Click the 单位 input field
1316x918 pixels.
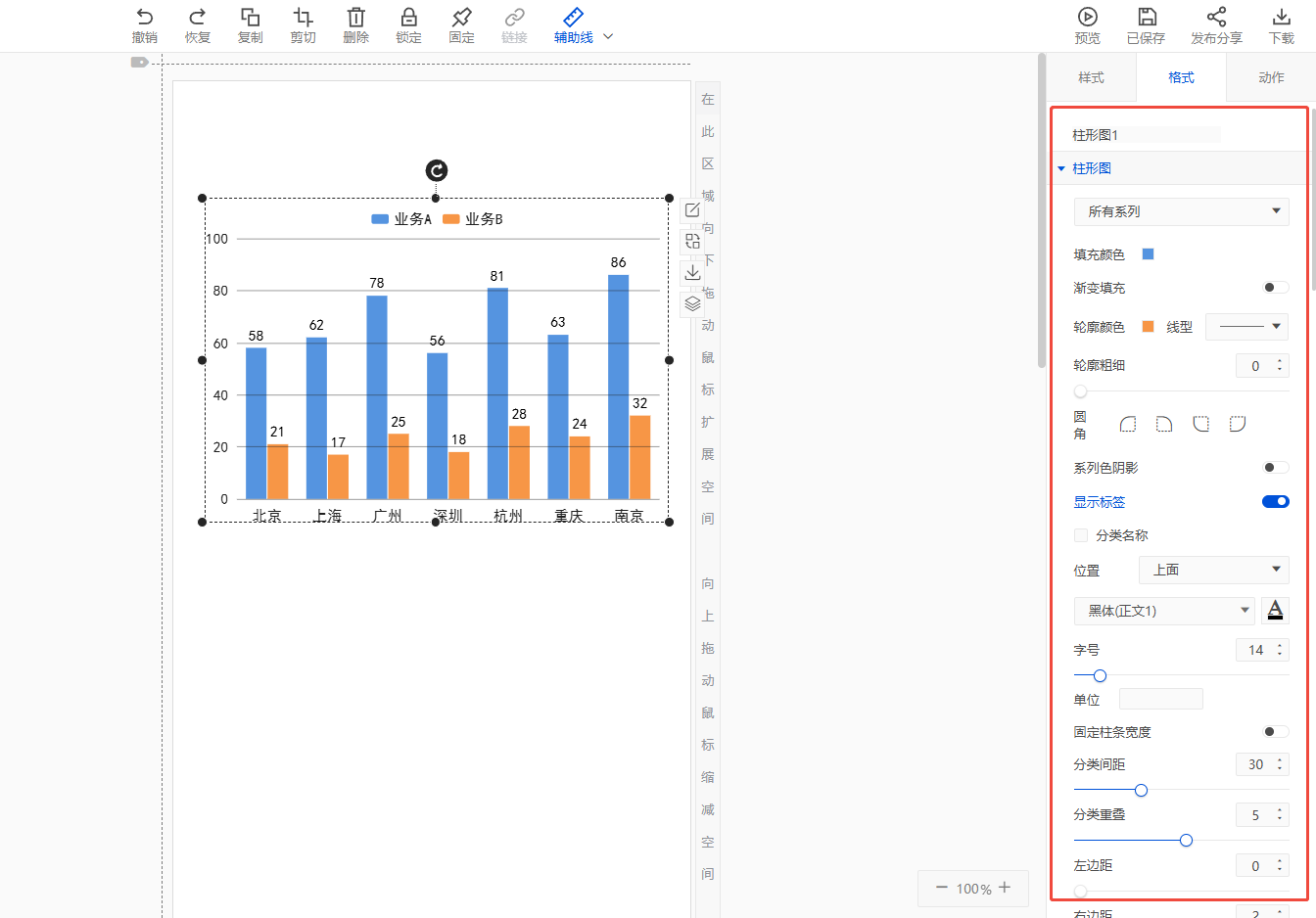(x=1160, y=699)
